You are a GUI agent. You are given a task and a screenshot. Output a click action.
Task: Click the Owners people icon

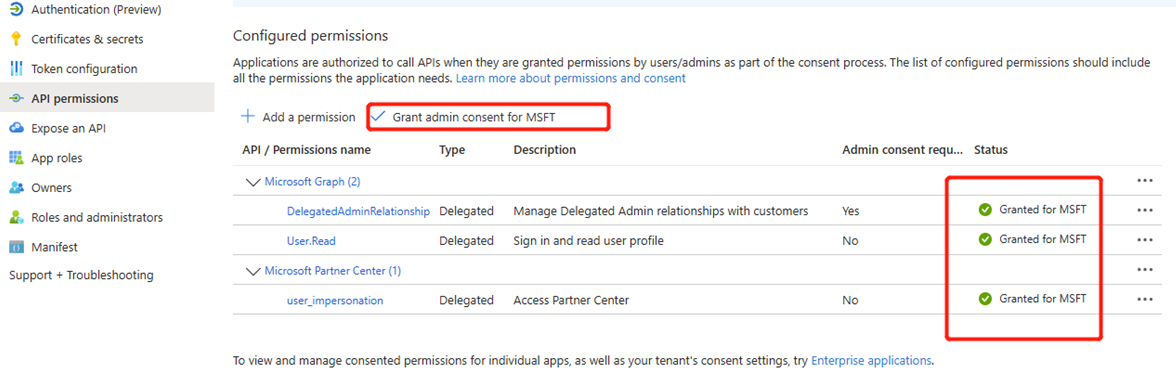tap(16, 188)
